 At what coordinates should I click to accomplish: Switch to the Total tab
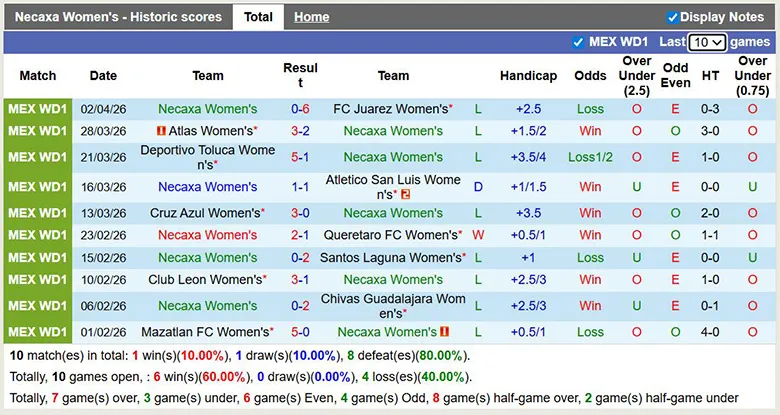(258, 17)
